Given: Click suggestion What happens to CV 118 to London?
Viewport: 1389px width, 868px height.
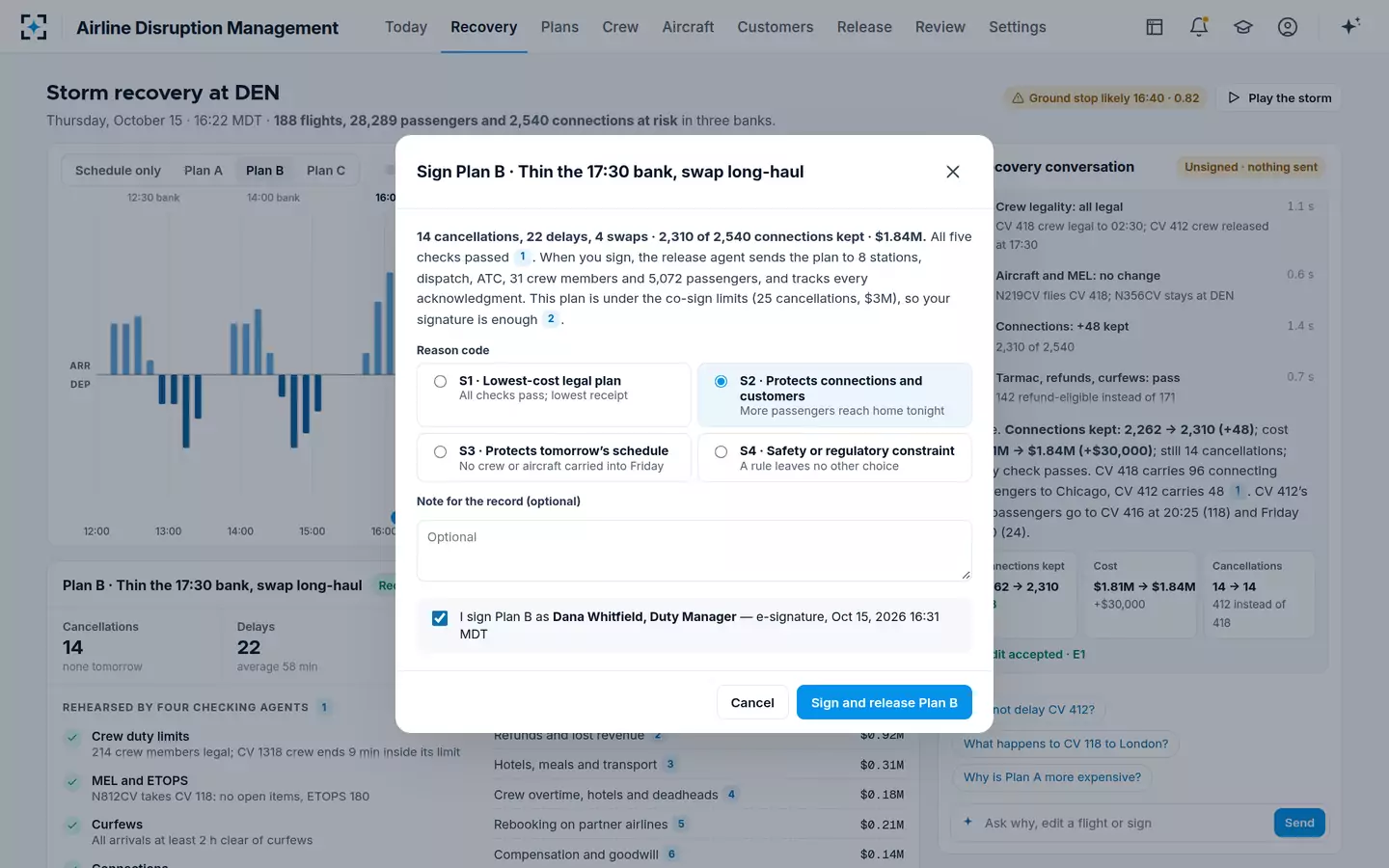Looking at the screenshot, I should point(1066,744).
